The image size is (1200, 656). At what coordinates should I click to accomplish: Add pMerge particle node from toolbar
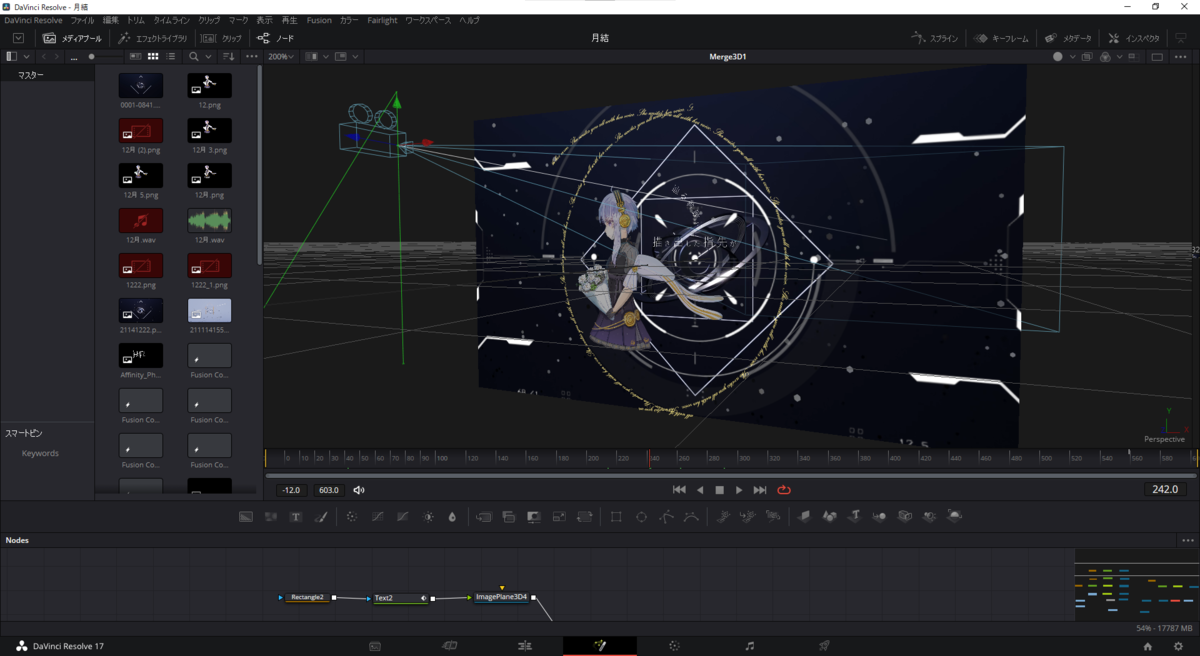748,517
